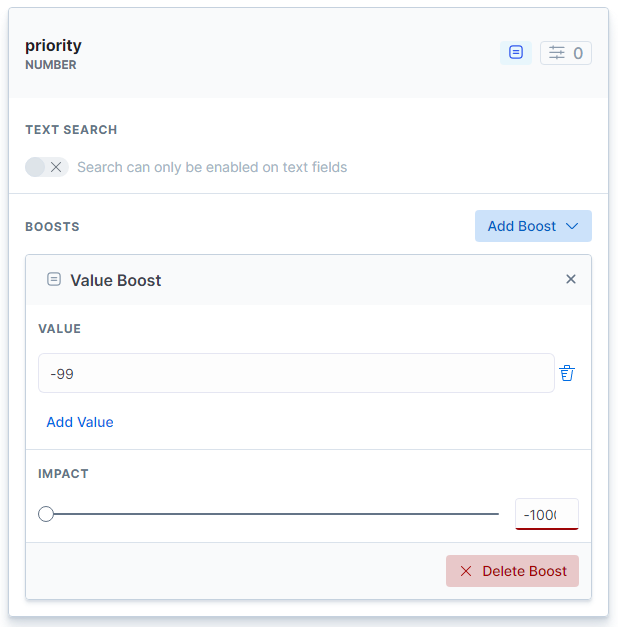618x627 pixels.
Task: Toggle the Text Search switch
Action: pyautogui.click(x=47, y=167)
